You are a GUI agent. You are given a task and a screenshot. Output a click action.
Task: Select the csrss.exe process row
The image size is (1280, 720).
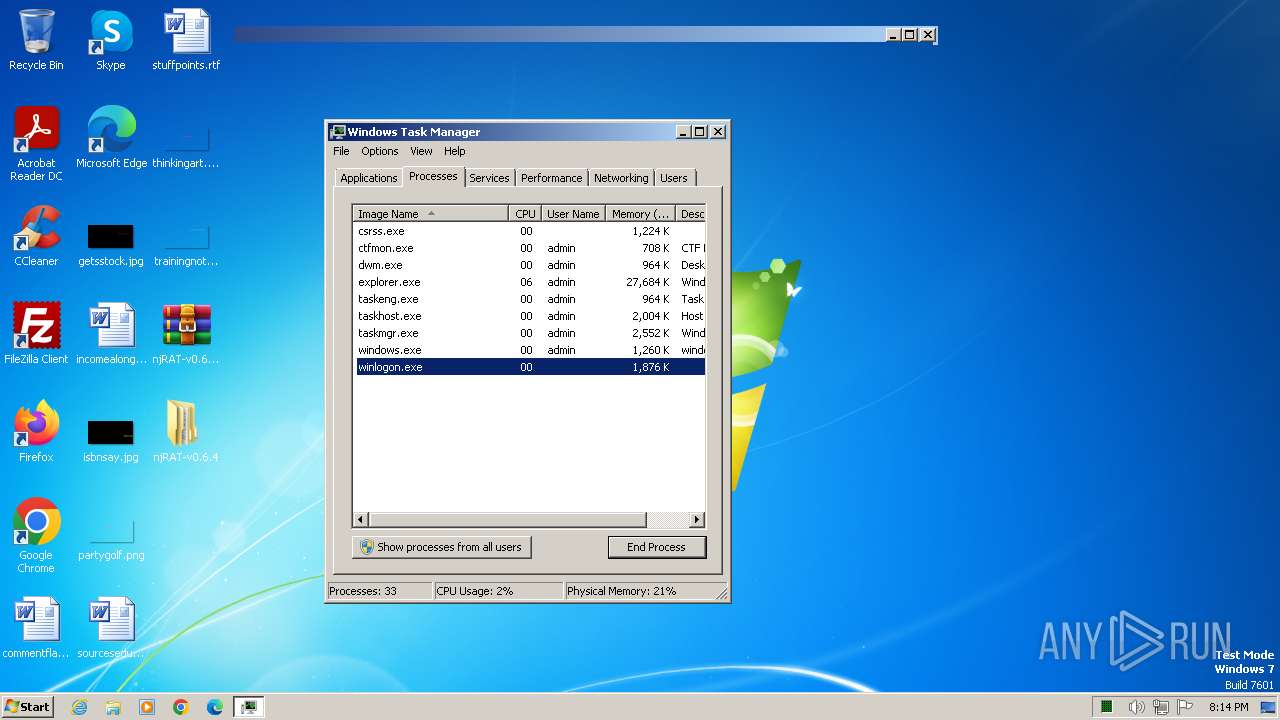pos(530,231)
